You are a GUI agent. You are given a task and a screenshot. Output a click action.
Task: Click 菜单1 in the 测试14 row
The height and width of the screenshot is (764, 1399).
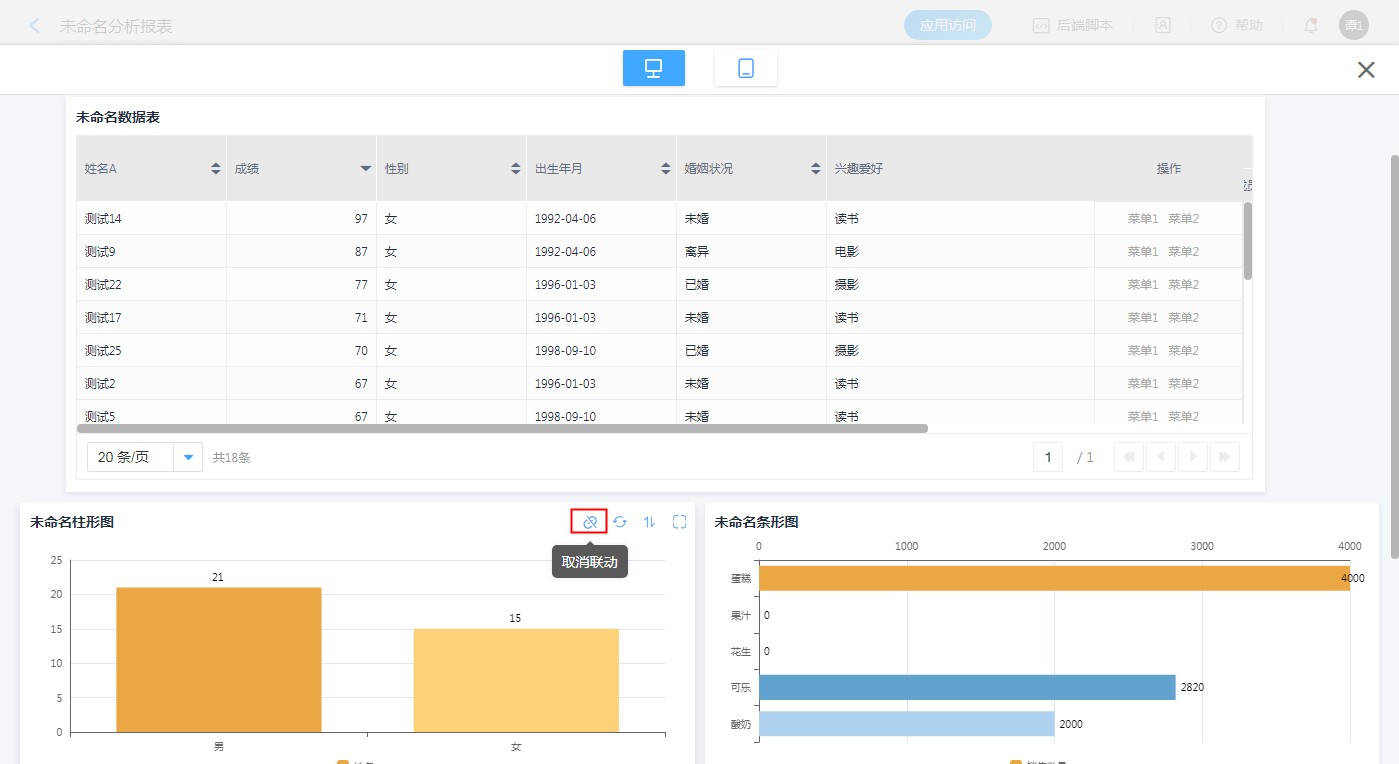click(1142, 219)
